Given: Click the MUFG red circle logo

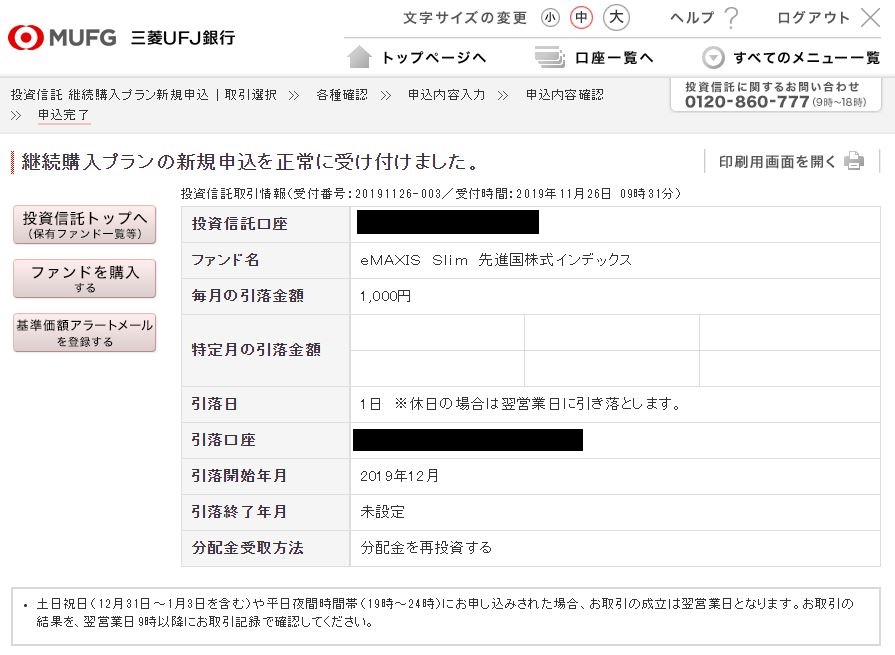Looking at the screenshot, I should tap(25, 38).
